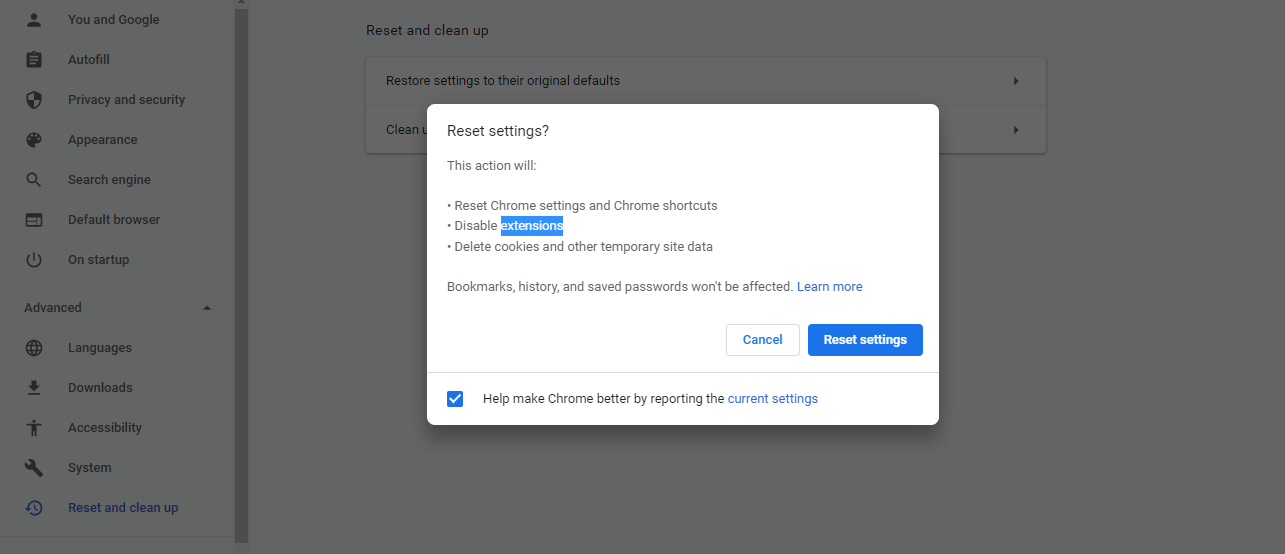The width and height of the screenshot is (1285, 554).
Task: Click the Default browser window icon
Action: [34, 220]
